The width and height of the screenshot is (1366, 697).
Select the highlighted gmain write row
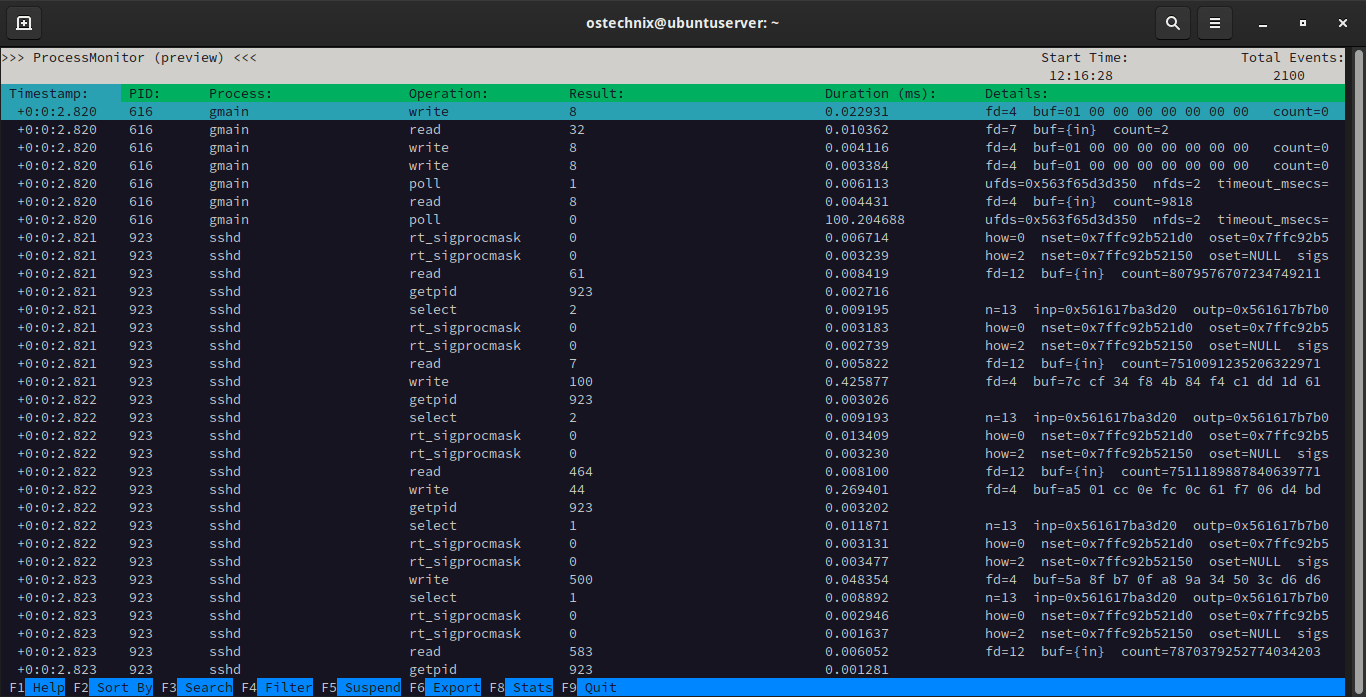428,111
